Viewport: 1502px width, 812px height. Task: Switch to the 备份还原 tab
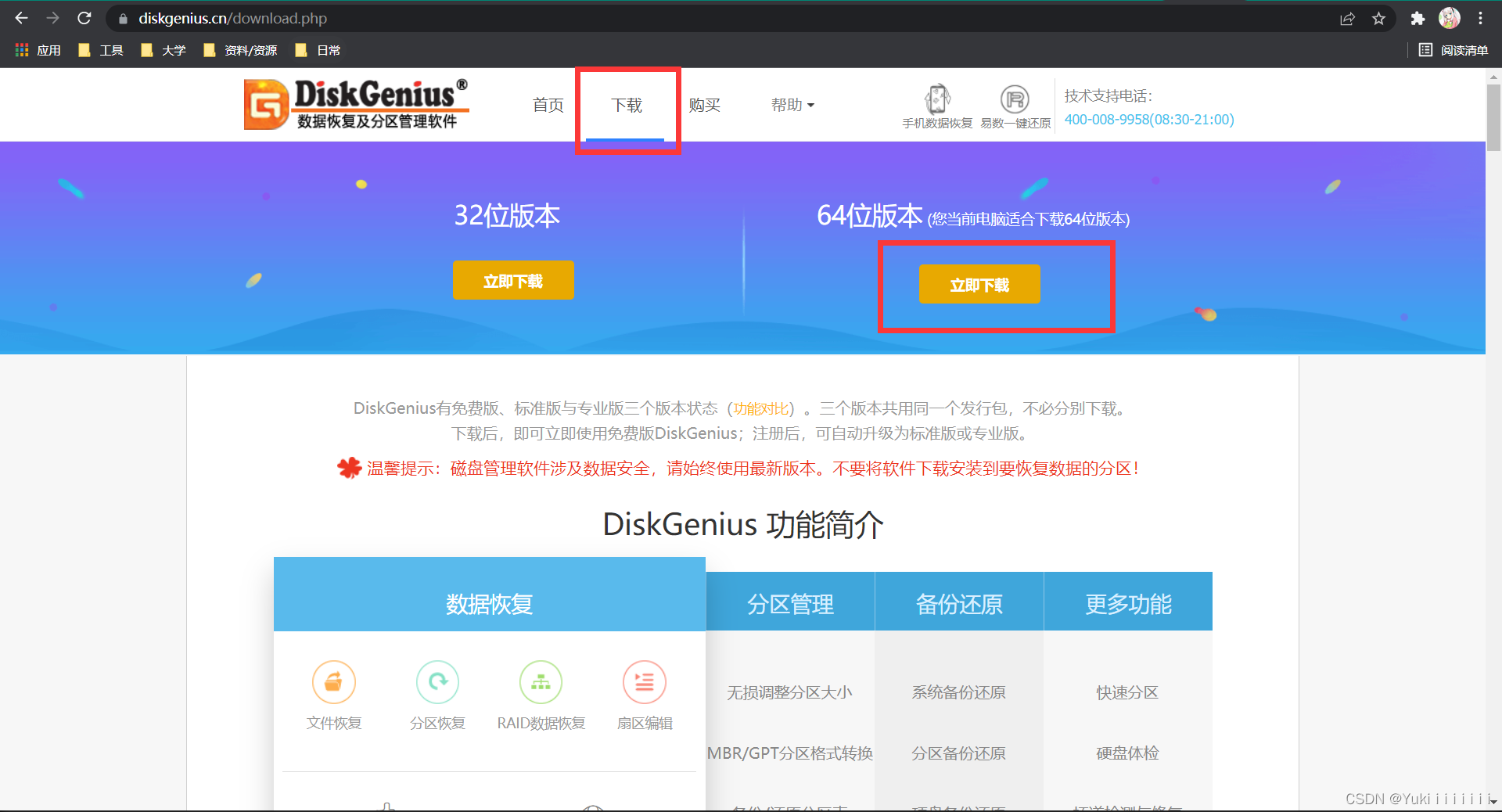[959, 602]
